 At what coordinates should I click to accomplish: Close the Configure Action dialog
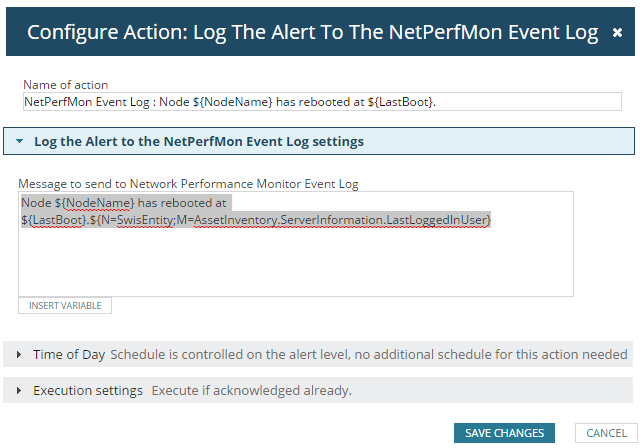click(617, 33)
